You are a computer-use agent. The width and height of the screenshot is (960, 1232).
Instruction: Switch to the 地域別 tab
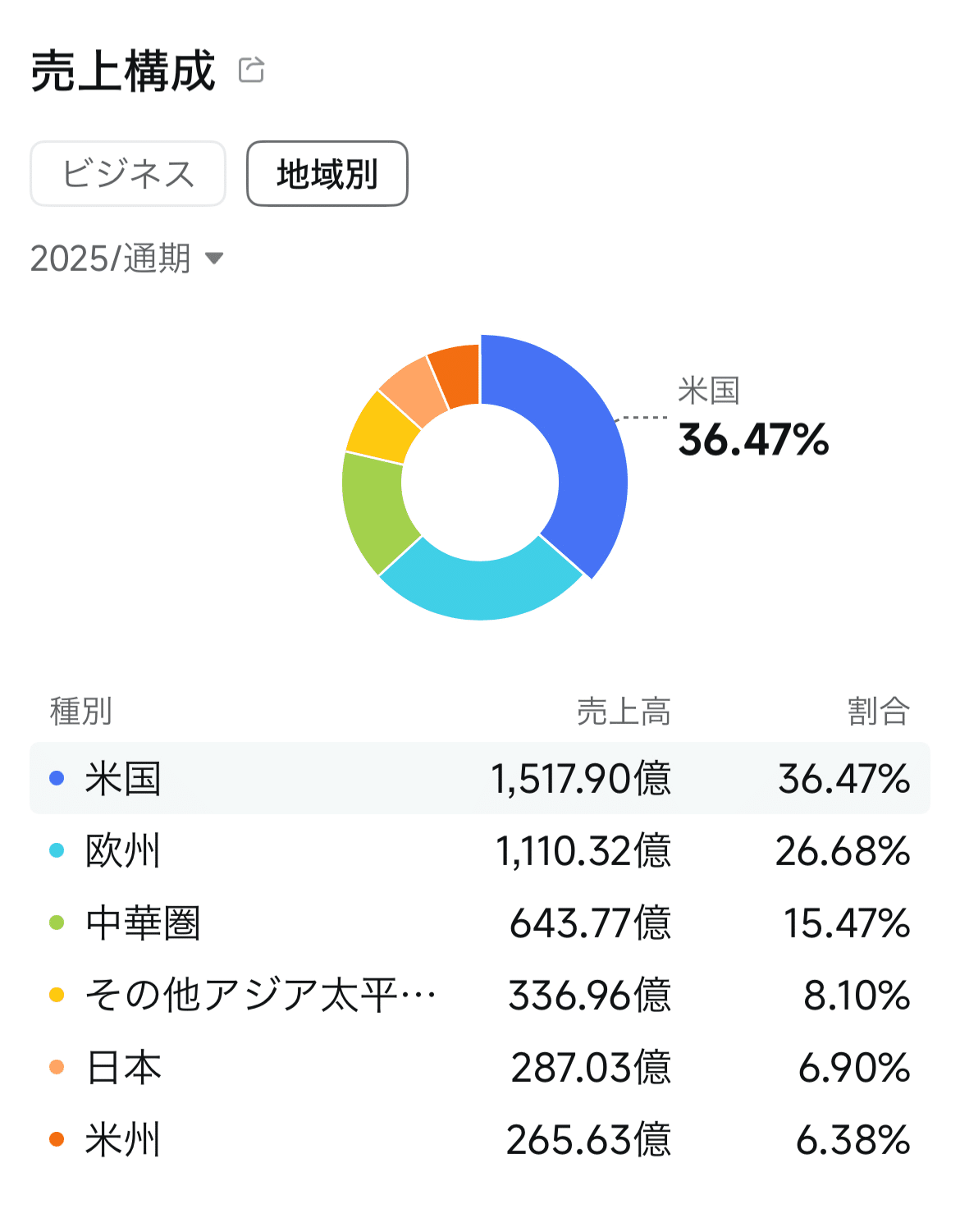pyautogui.click(x=327, y=174)
